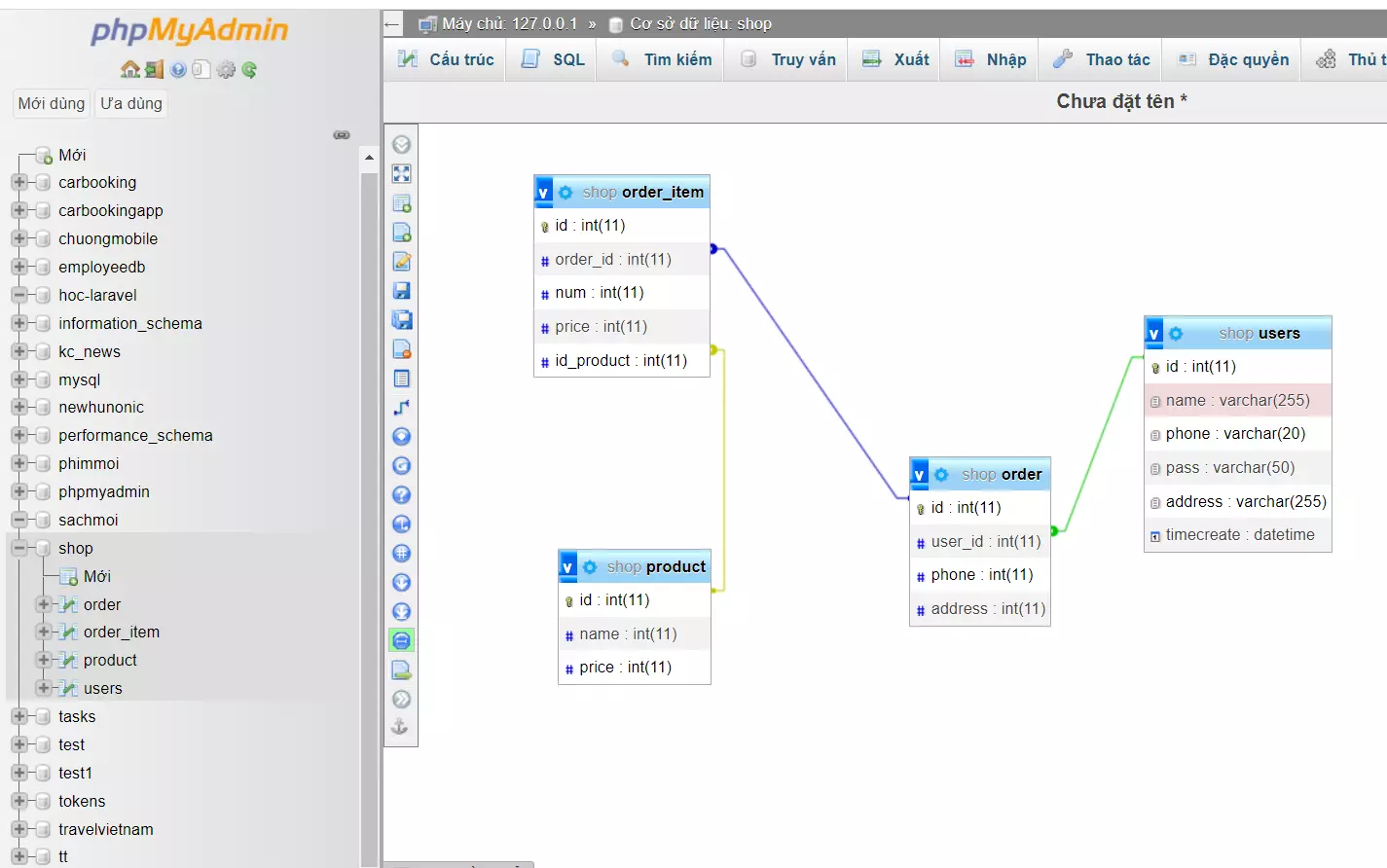This screenshot has width=1387, height=868.
Task: Toggle the v box on order_item table
Action: 544,193
